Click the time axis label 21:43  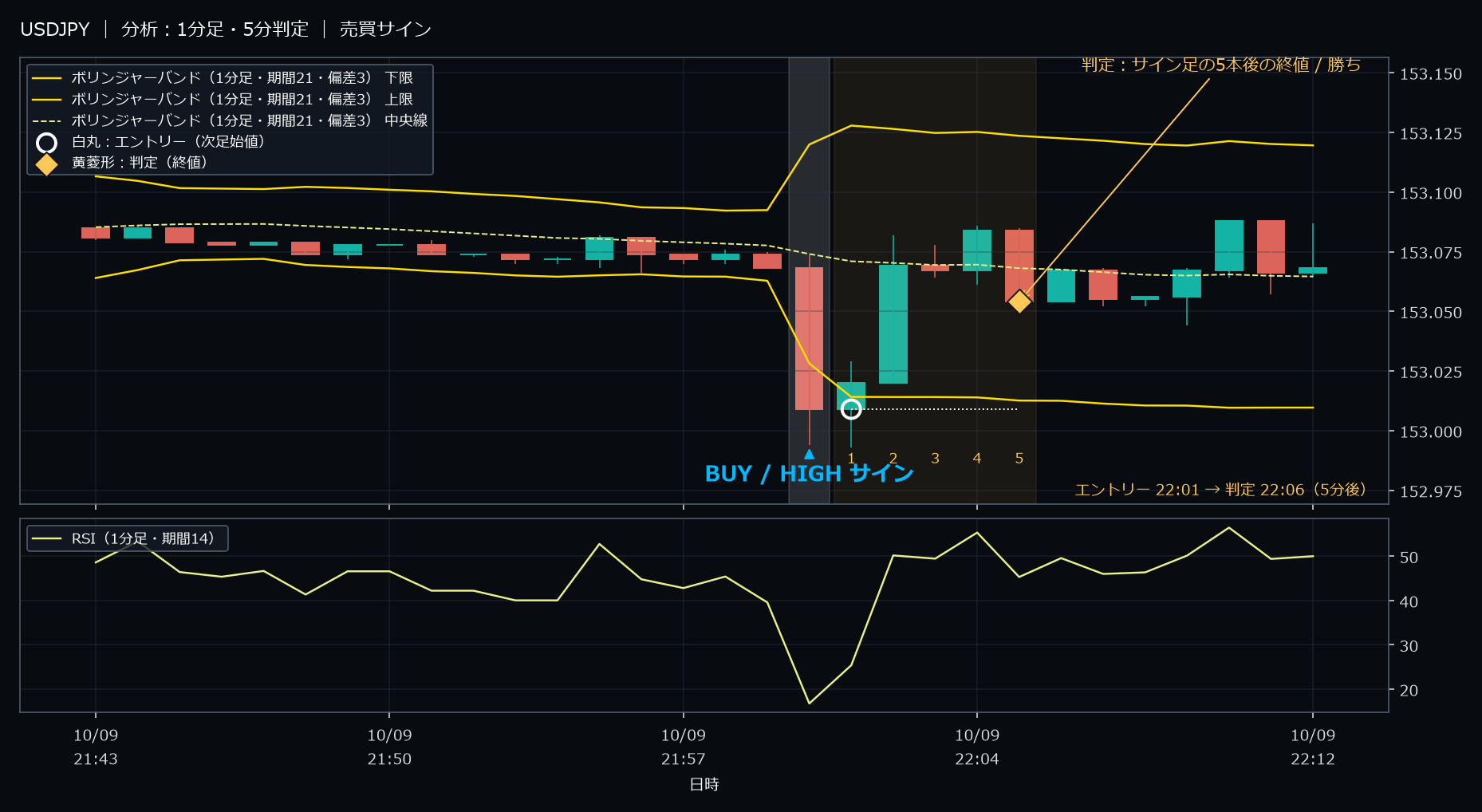[96, 759]
